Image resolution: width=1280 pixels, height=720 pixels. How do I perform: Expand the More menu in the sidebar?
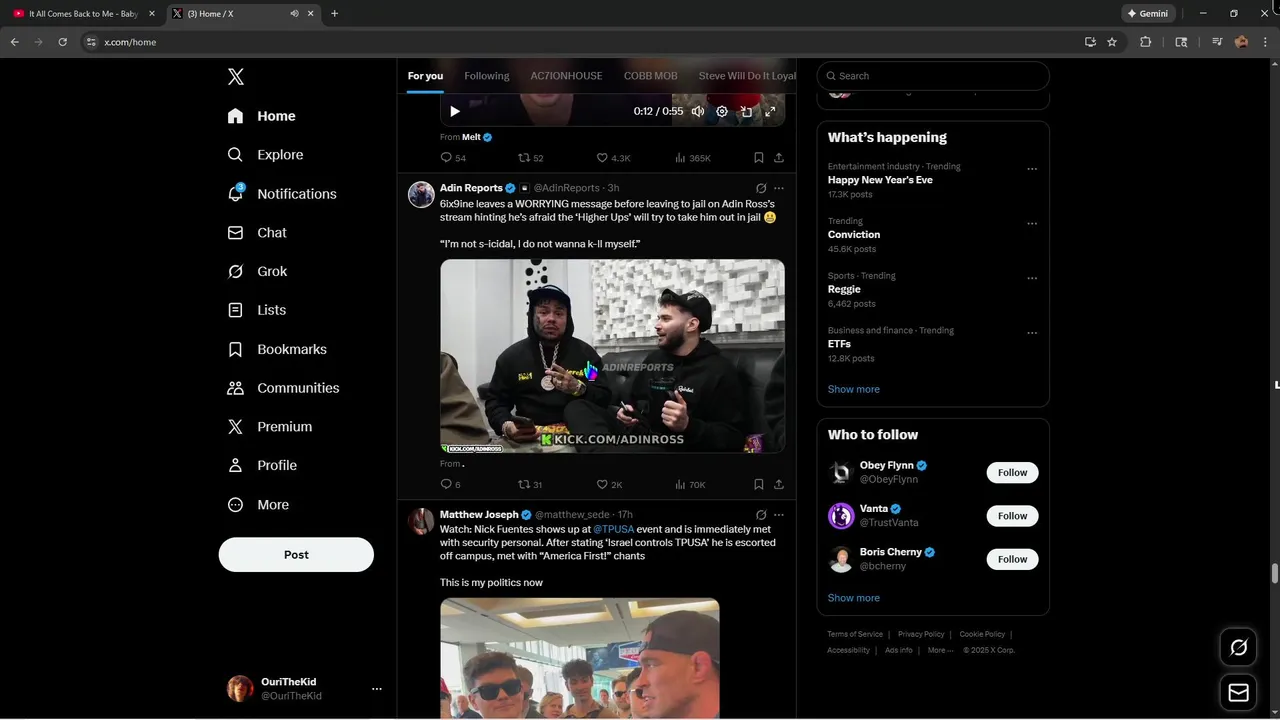point(258,505)
